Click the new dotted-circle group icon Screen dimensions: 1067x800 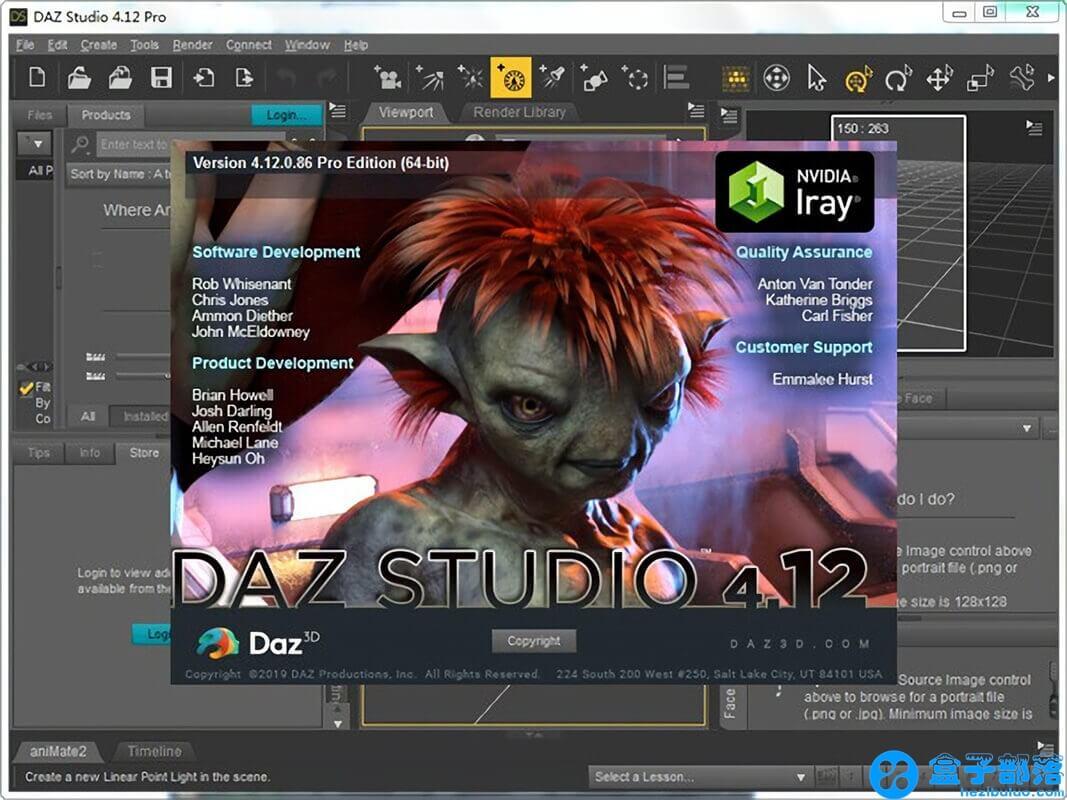tap(635, 78)
